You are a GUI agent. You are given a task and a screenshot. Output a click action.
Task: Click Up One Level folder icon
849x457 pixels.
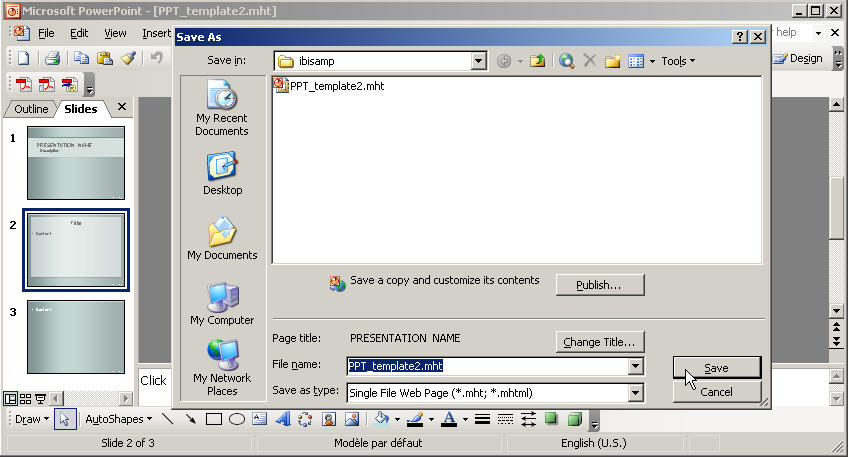point(538,61)
